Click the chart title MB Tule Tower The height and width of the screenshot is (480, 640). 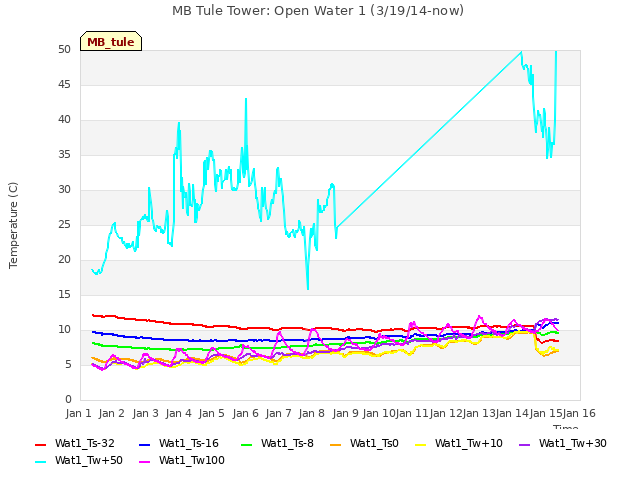(318, 11)
